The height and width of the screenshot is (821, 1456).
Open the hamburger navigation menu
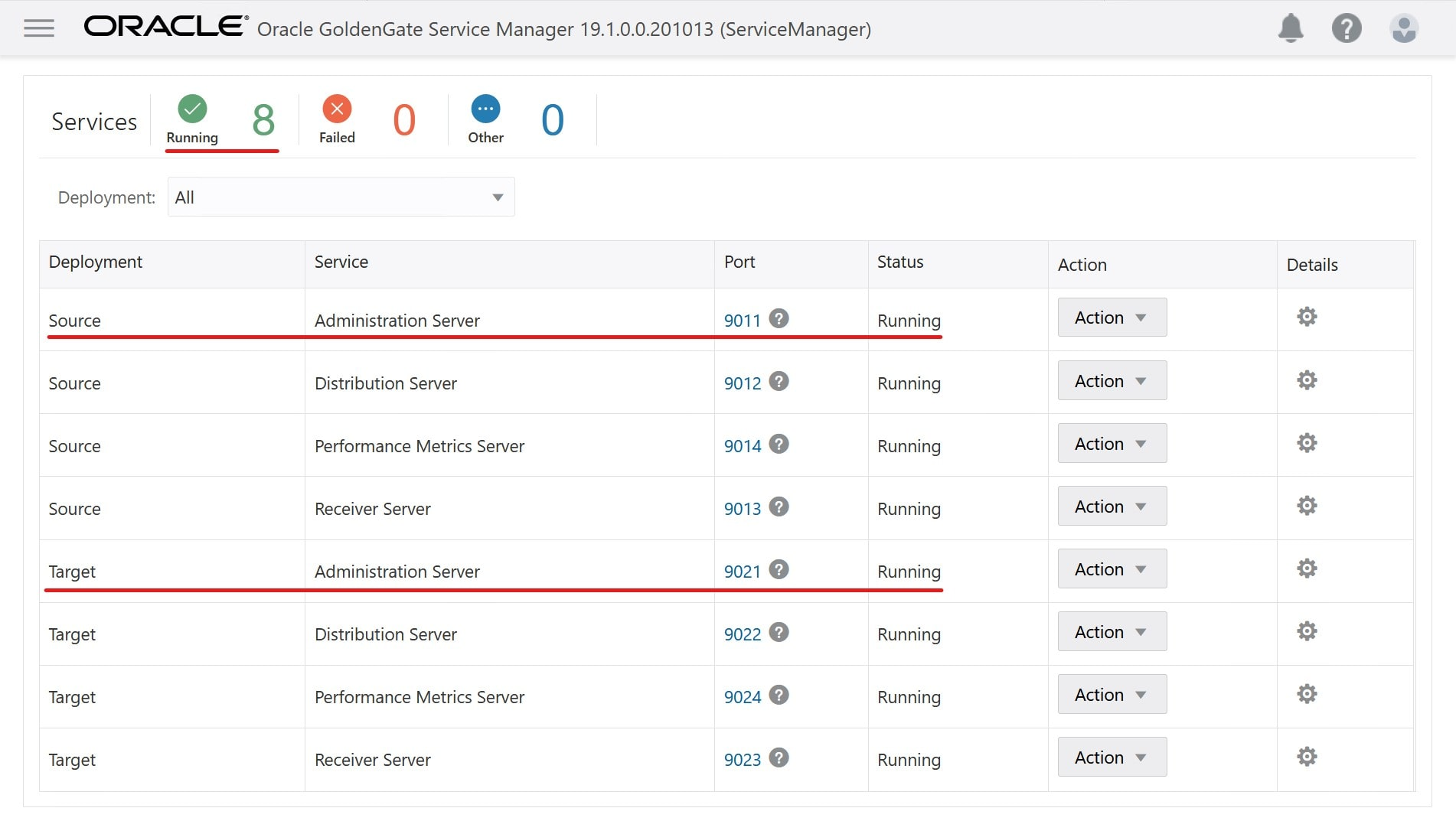38,29
